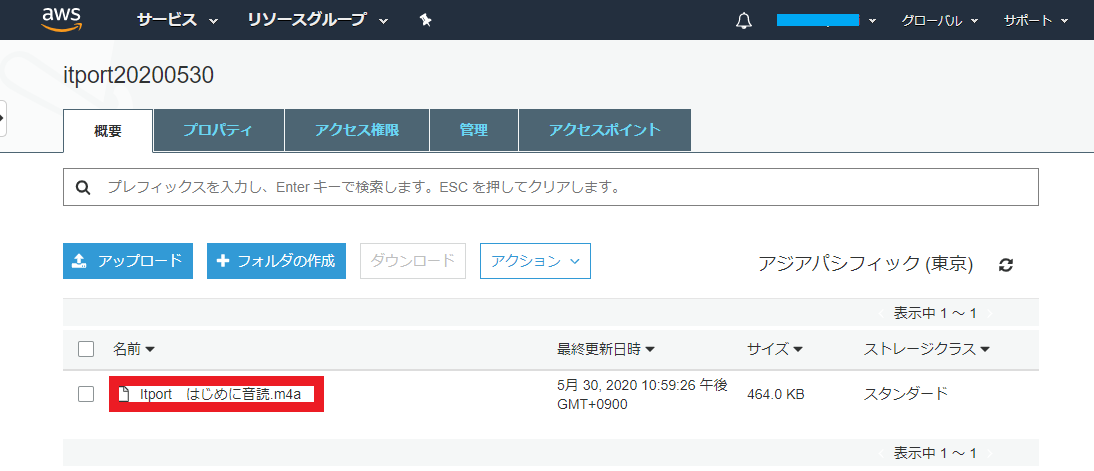Click the pin shortcut icon in header
The height and width of the screenshot is (471, 1094).
tap(426, 20)
